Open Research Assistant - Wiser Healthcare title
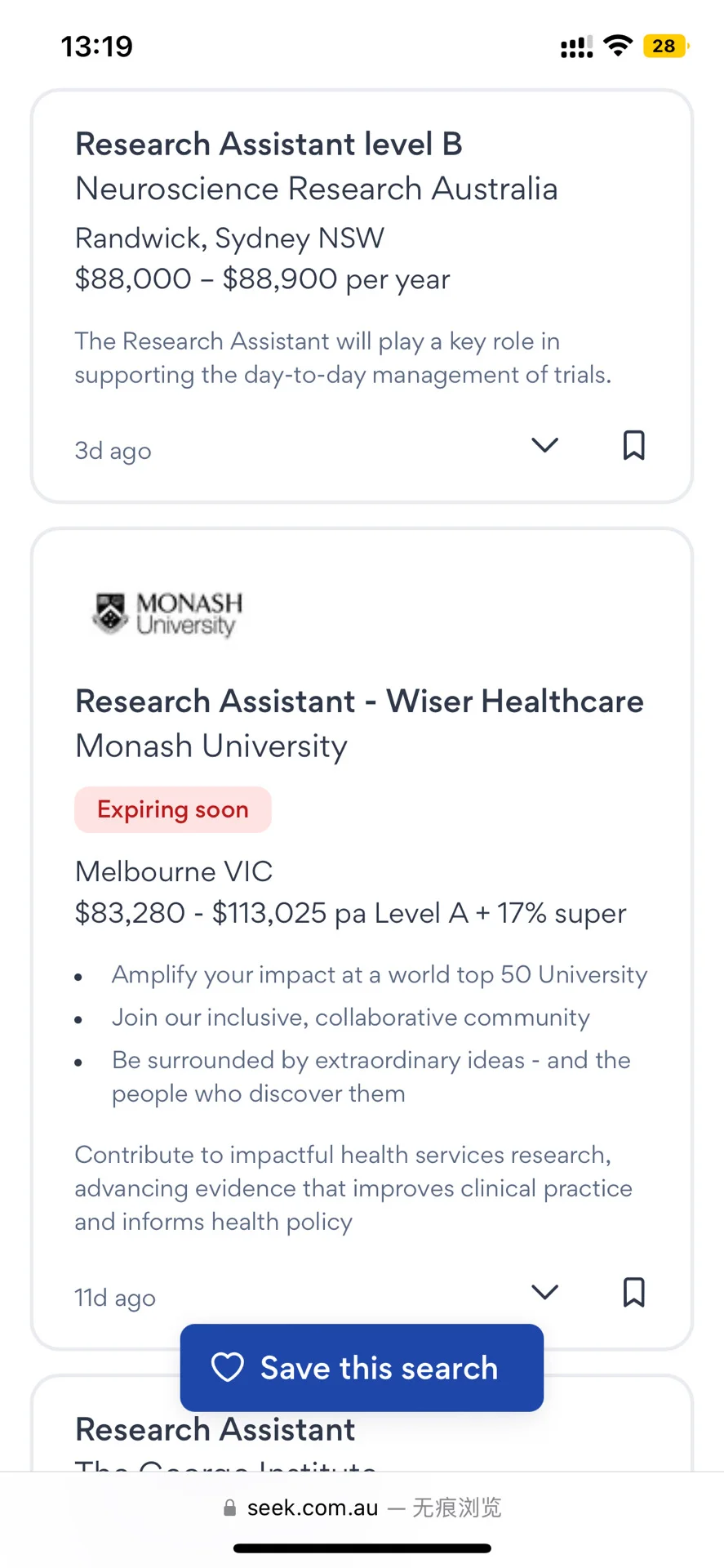This screenshot has width=724, height=1568. click(x=359, y=702)
